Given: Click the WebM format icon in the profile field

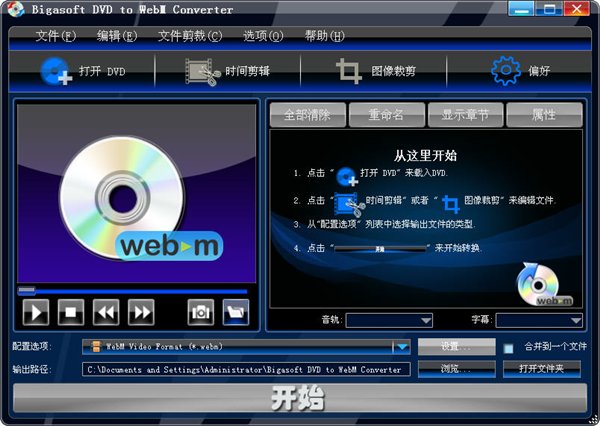Looking at the screenshot, I should 96,347.
